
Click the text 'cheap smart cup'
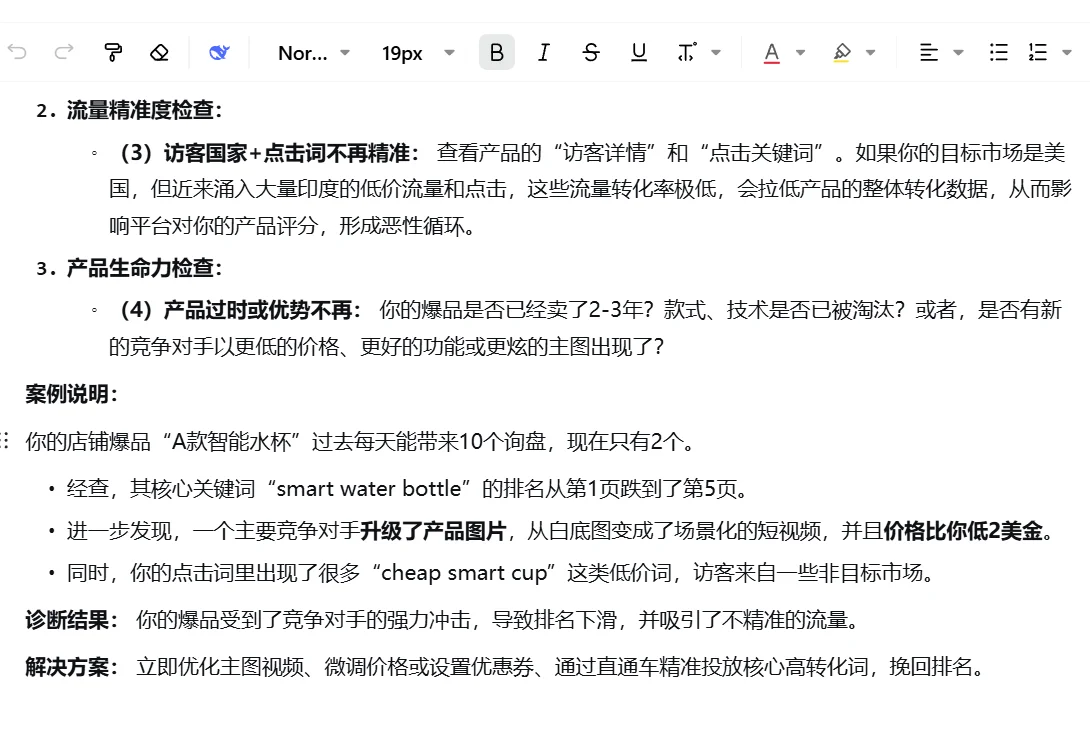click(x=464, y=573)
